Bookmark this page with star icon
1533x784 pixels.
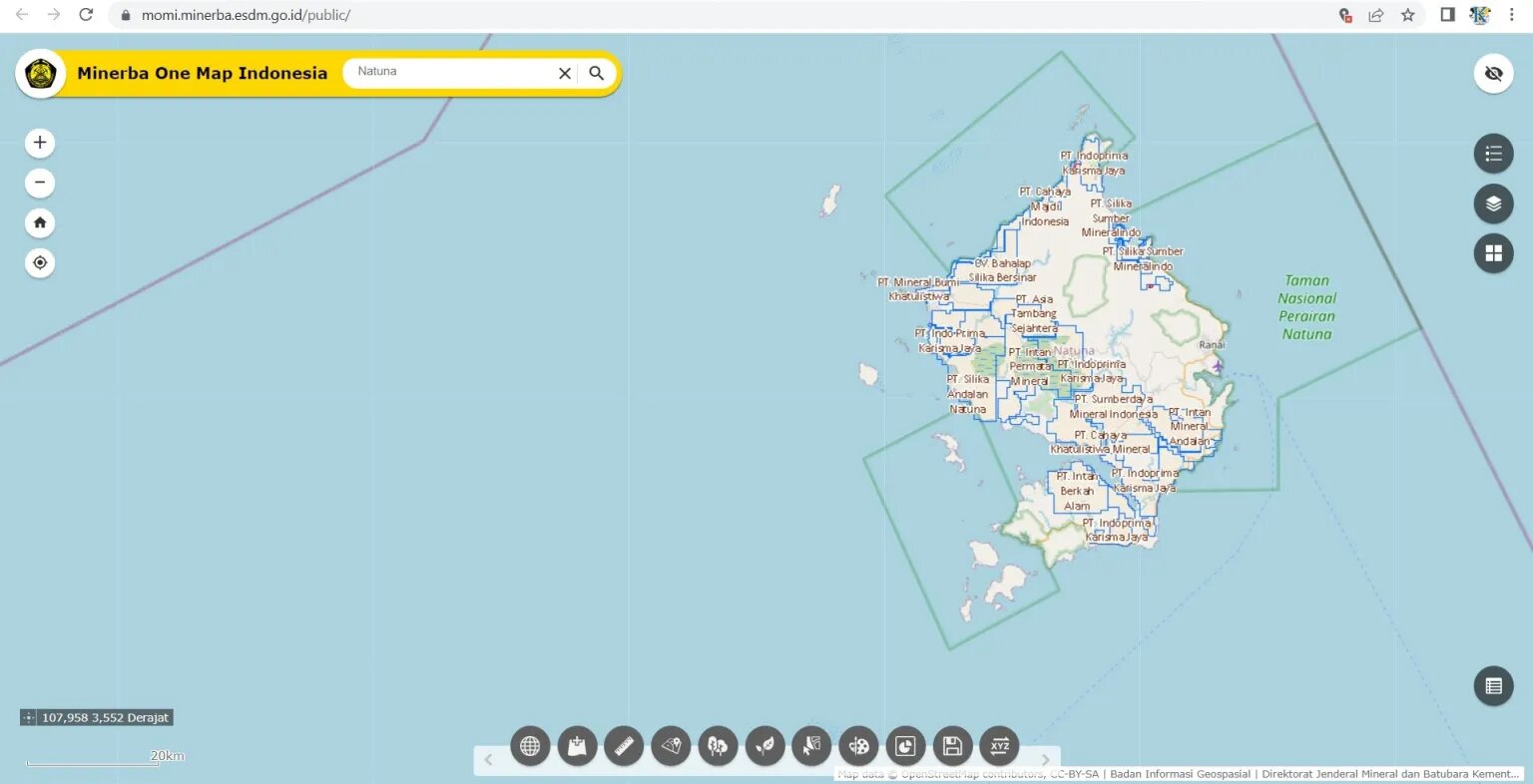(x=1408, y=15)
